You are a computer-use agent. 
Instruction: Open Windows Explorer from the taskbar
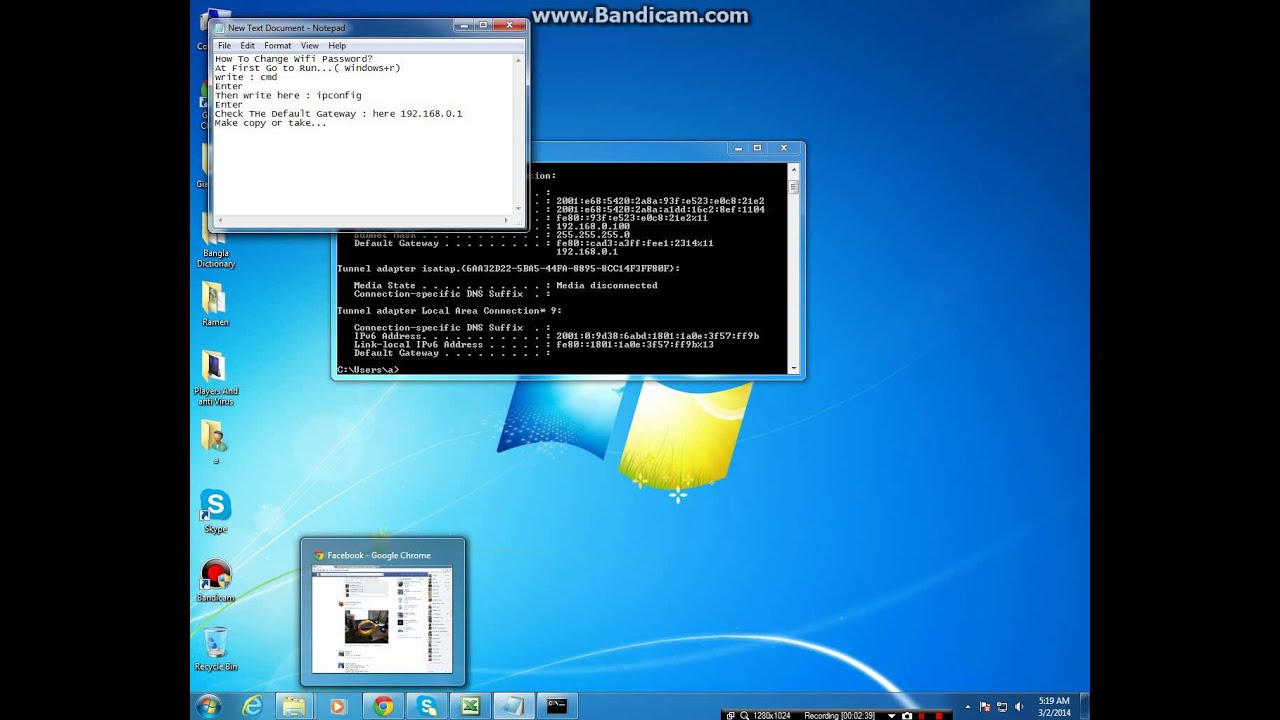point(294,706)
